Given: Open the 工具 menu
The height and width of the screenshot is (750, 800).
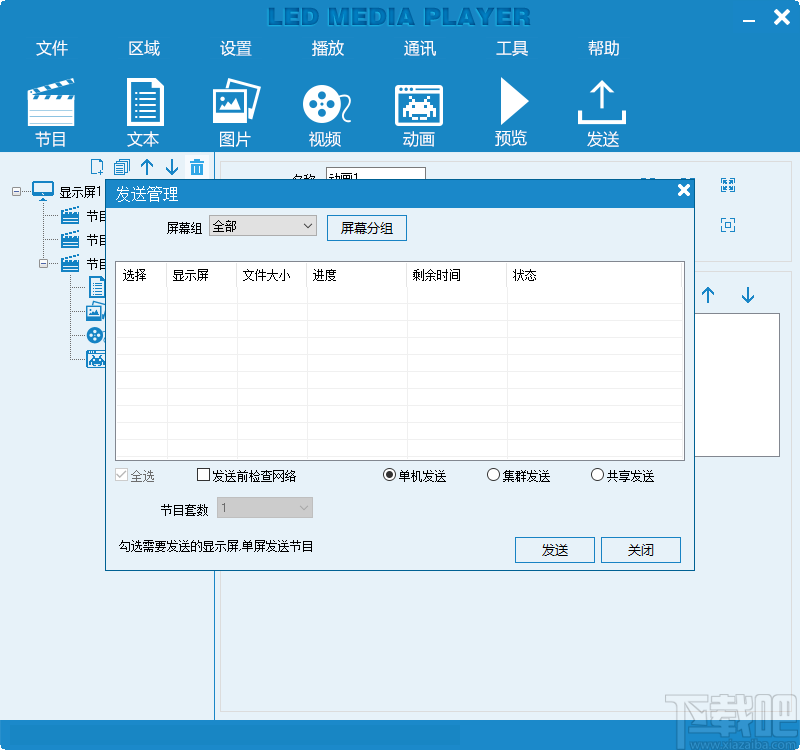Looking at the screenshot, I should 511,47.
